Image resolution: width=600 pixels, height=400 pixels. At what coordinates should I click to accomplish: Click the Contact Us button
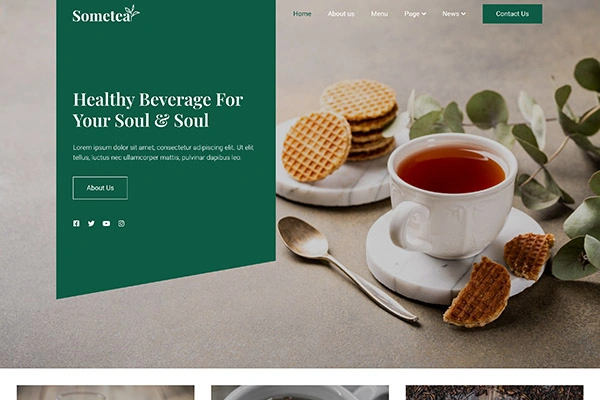tap(512, 14)
